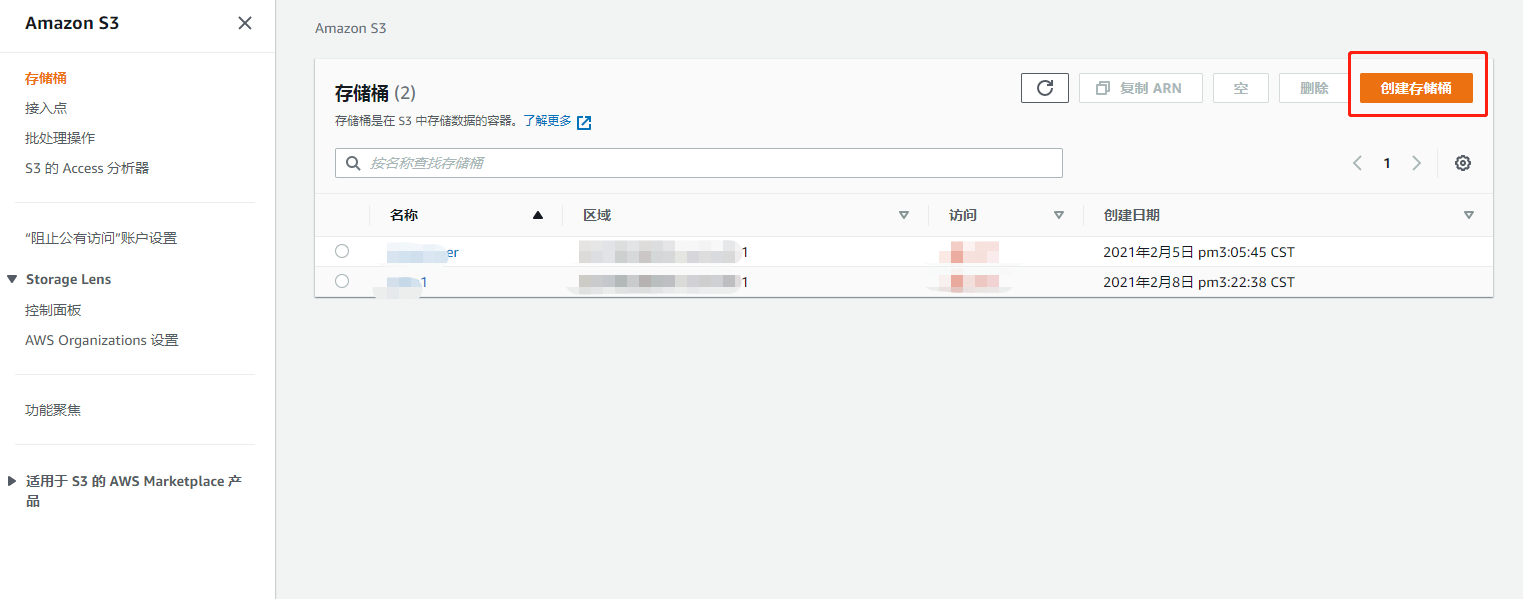Follow the 了解更多 link

(x=547, y=121)
